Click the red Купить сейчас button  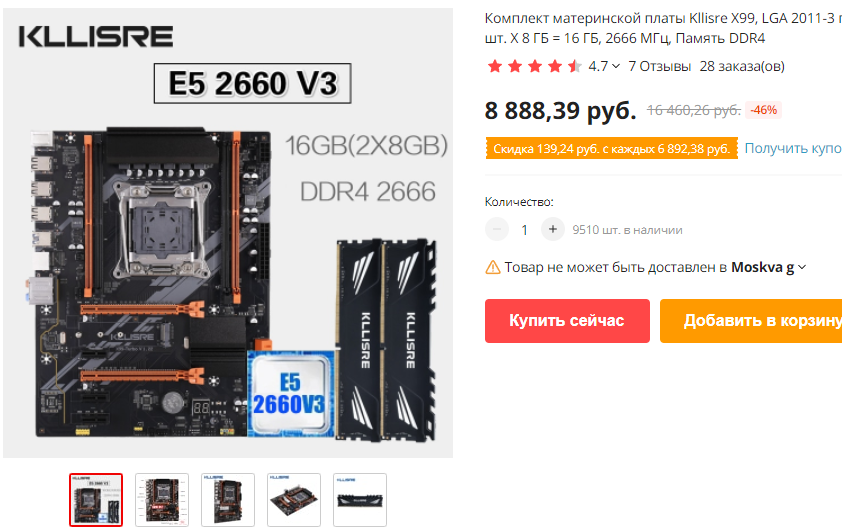pyautogui.click(x=567, y=321)
